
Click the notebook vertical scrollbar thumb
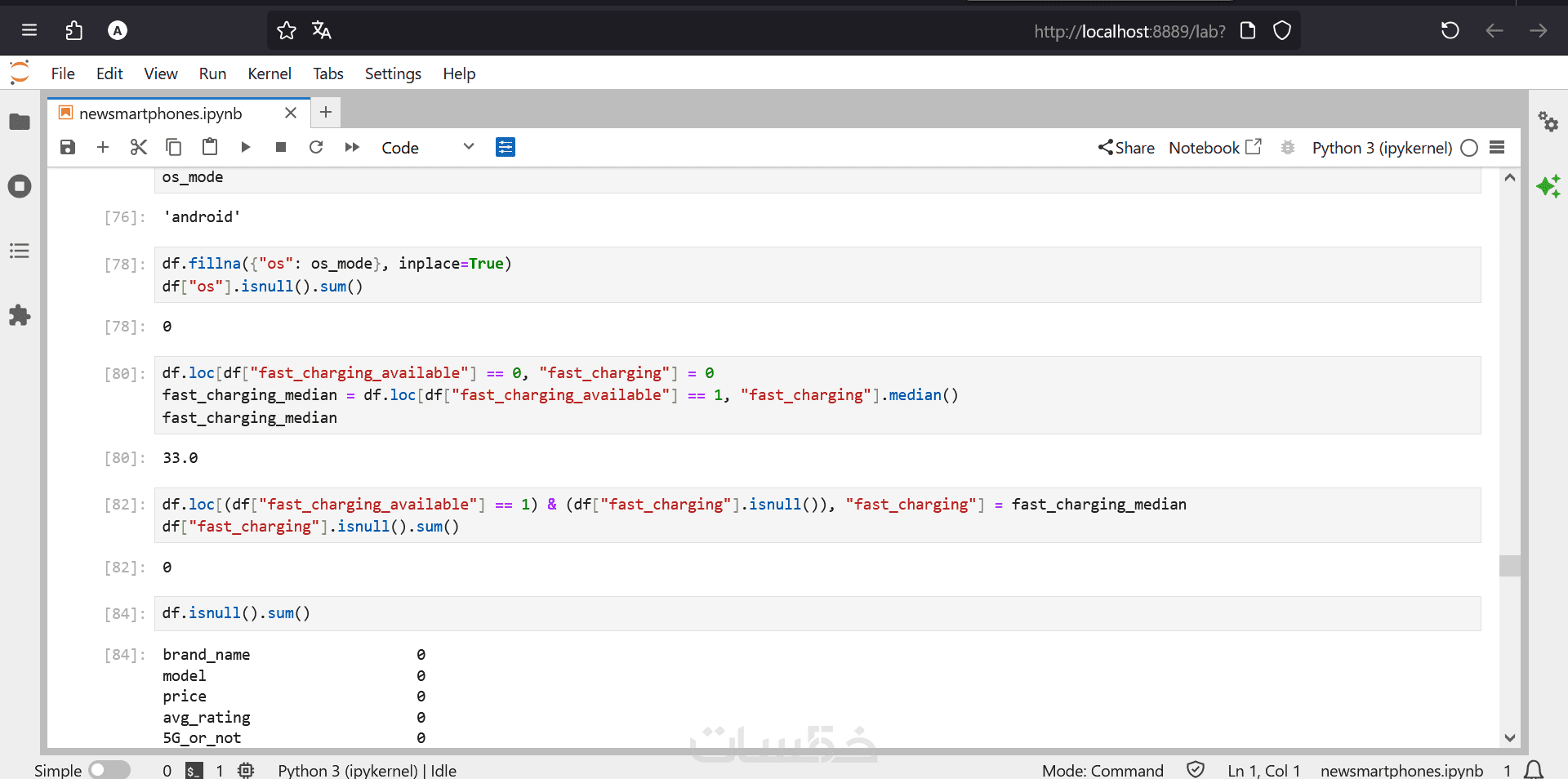pyautogui.click(x=1510, y=565)
